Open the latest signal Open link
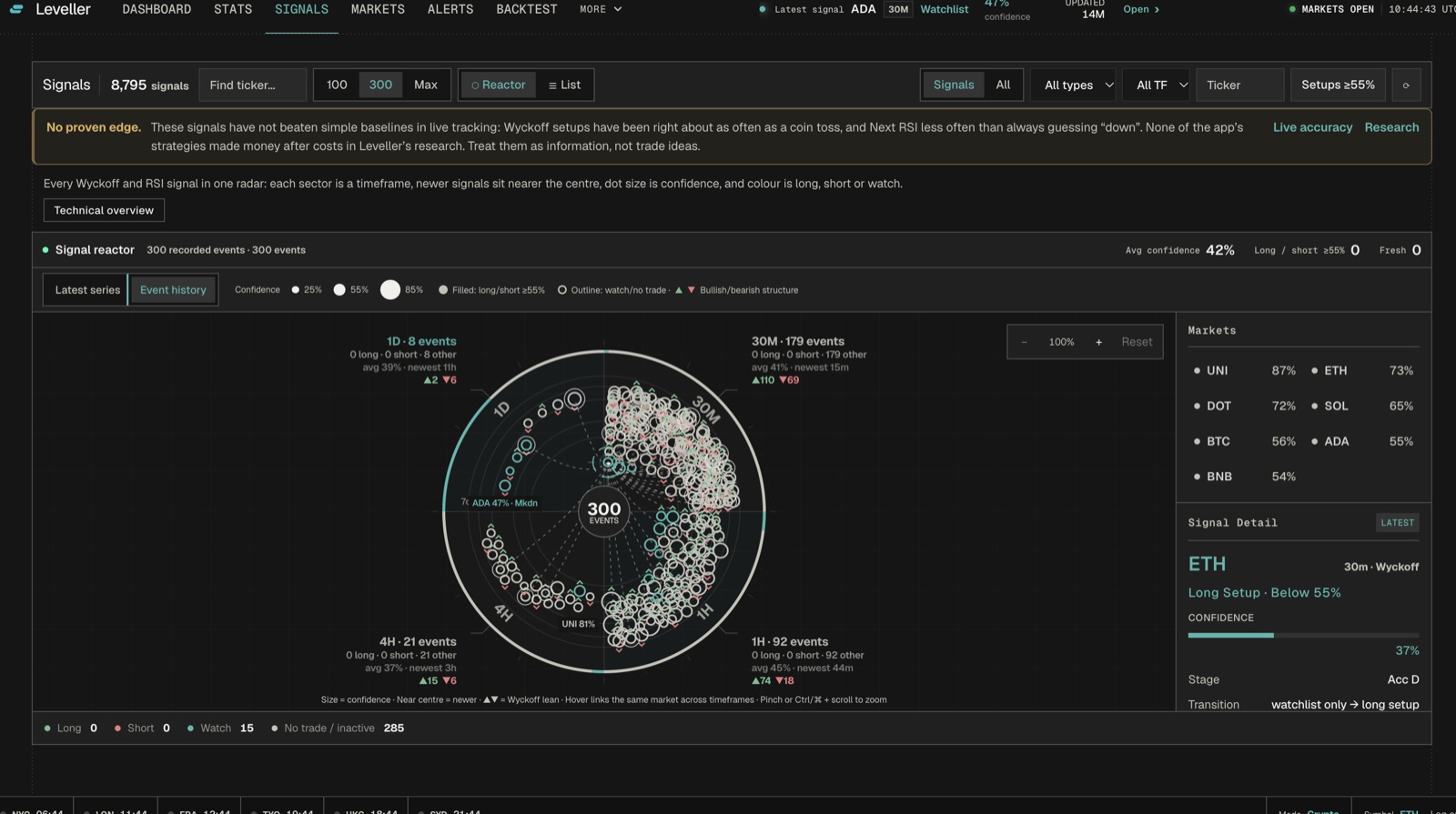This screenshot has height=814, width=1456. click(1141, 9)
